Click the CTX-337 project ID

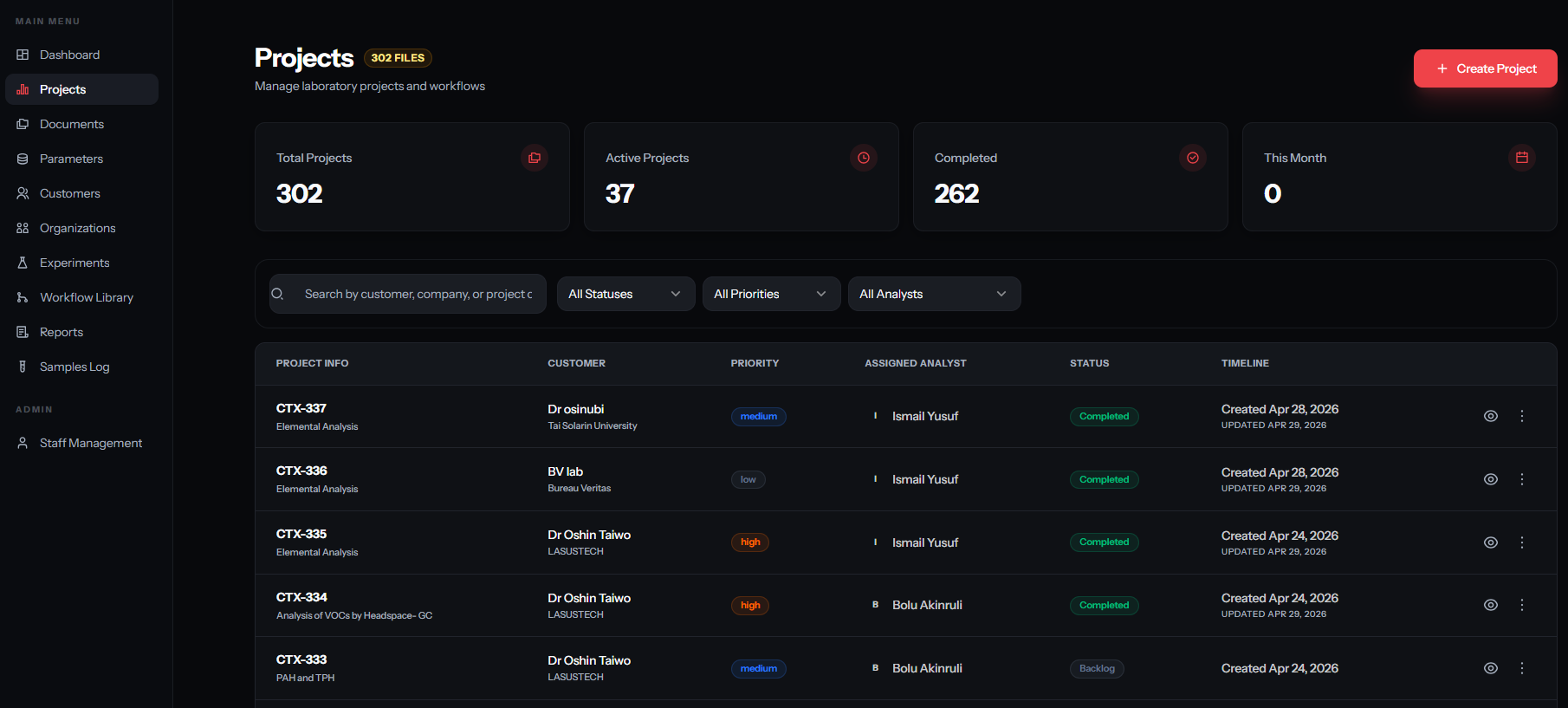point(301,408)
